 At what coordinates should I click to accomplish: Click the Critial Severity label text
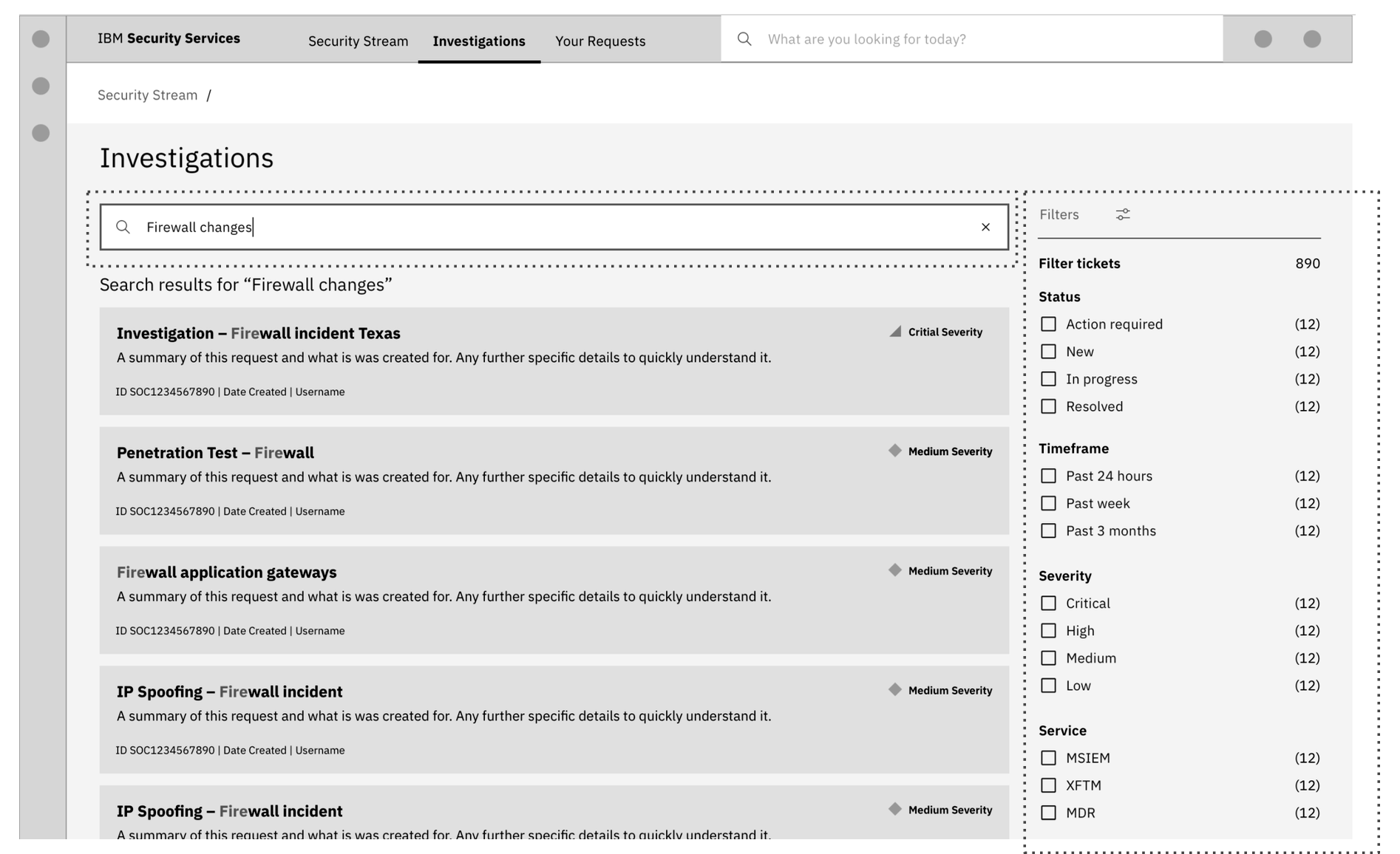(x=945, y=332)
